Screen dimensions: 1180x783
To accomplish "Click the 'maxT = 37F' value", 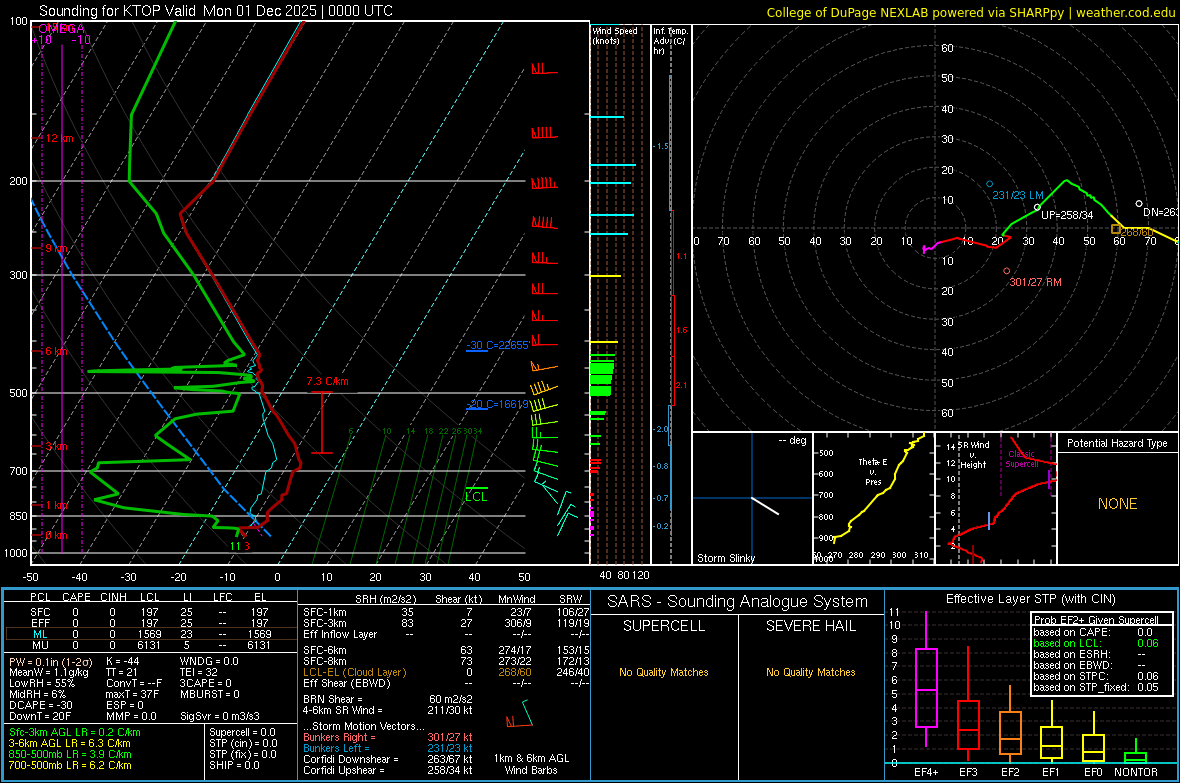I will click(x=132, y=694).
